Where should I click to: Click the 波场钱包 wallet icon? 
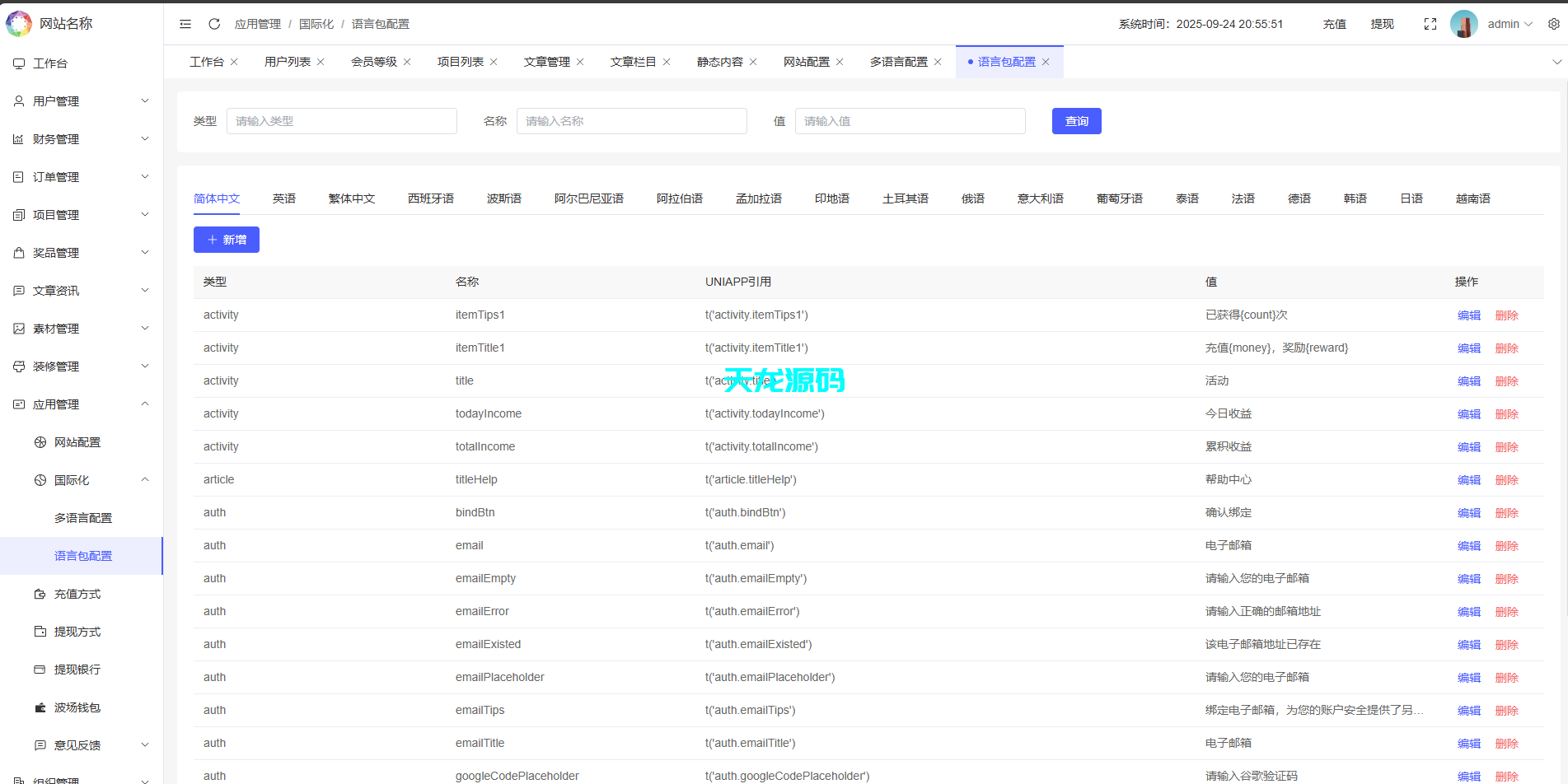pos(40,707)
